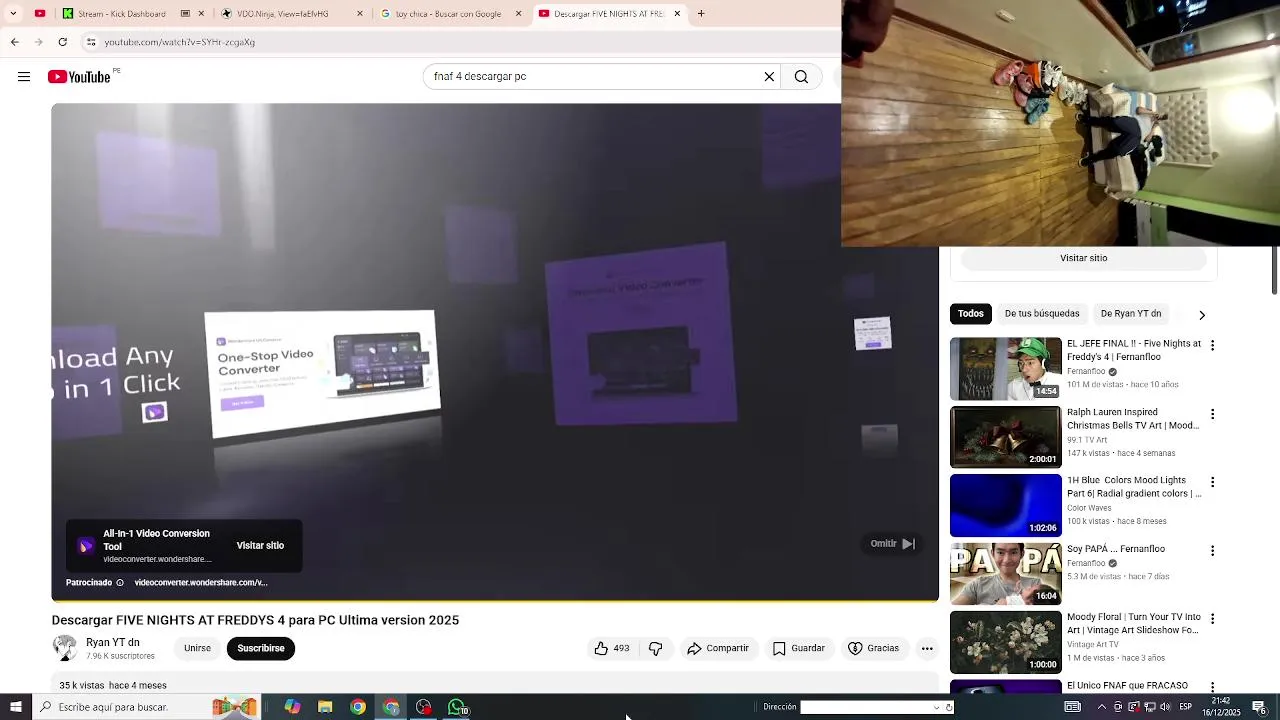Open the taskbar notification center icon
The image size is (1280, 720).
point(1260,707)
